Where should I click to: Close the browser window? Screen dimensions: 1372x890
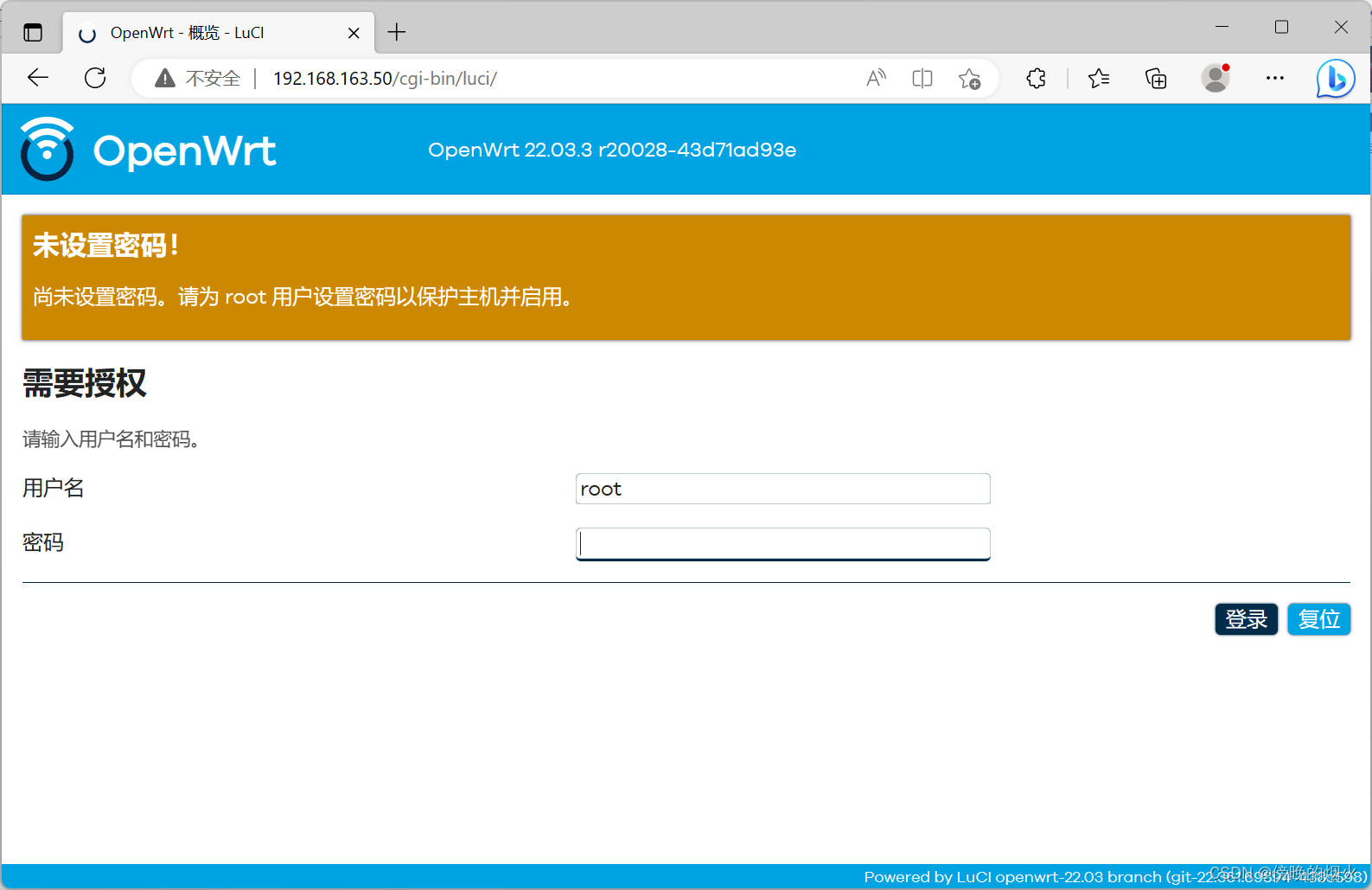pos(1341,27)
